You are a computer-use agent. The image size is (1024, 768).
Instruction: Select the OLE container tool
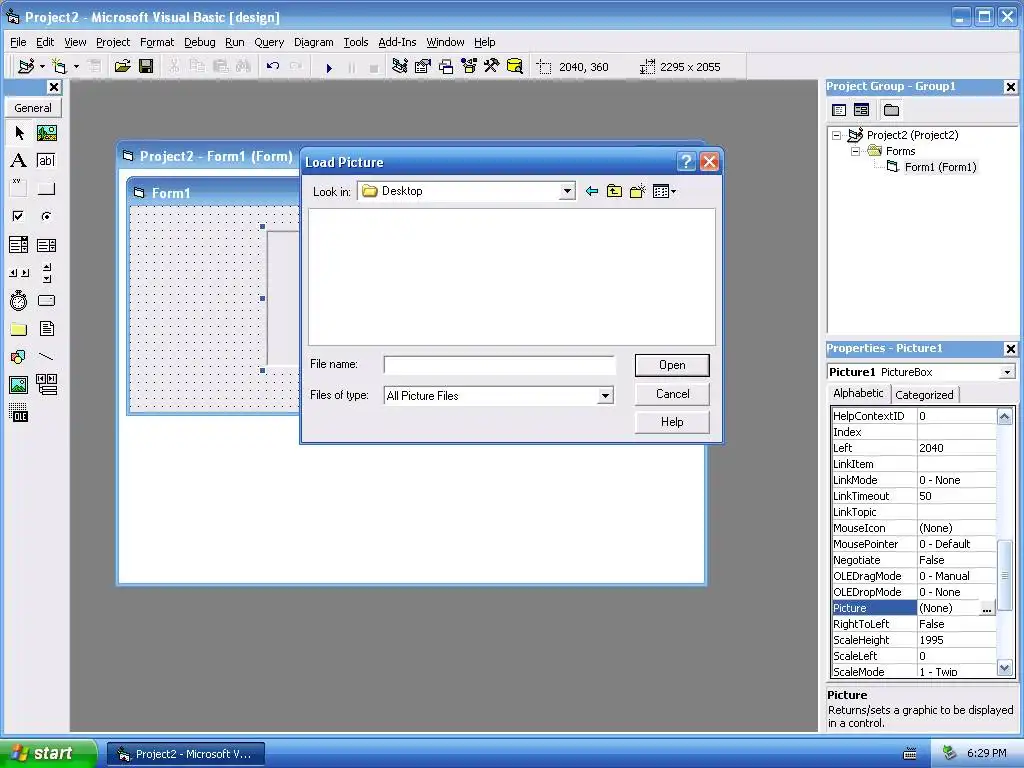(x=19, y=413)
